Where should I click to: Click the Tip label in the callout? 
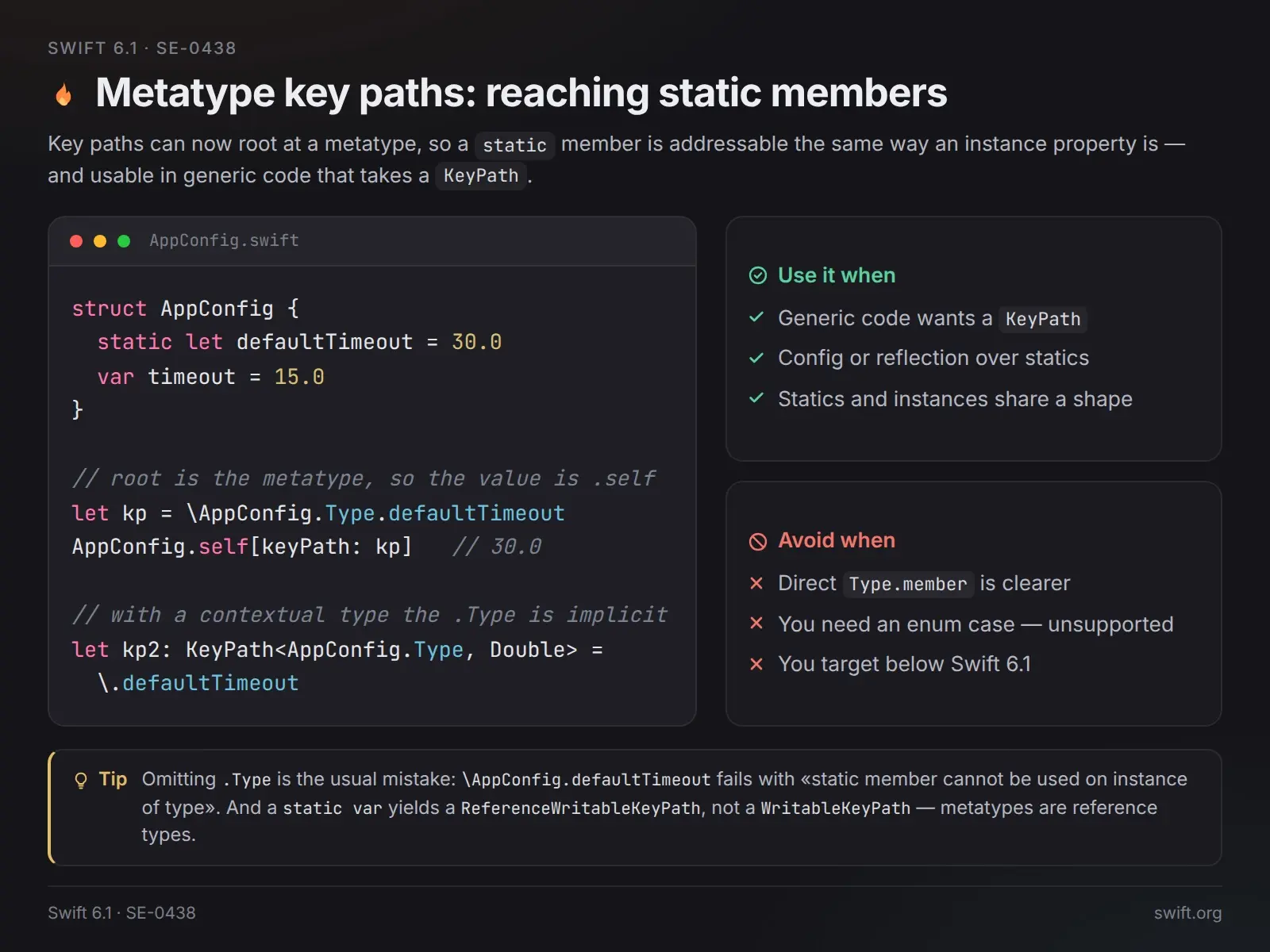coord(113,779)
